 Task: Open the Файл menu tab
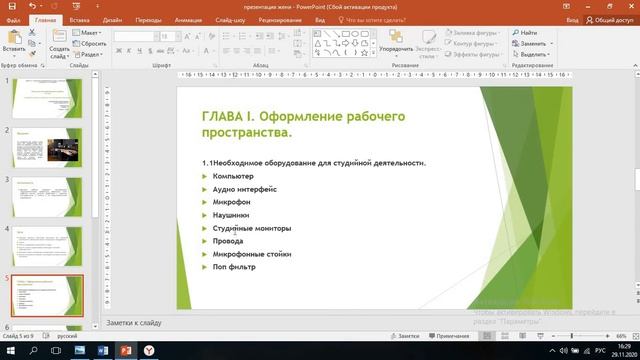tap(13, 20)
